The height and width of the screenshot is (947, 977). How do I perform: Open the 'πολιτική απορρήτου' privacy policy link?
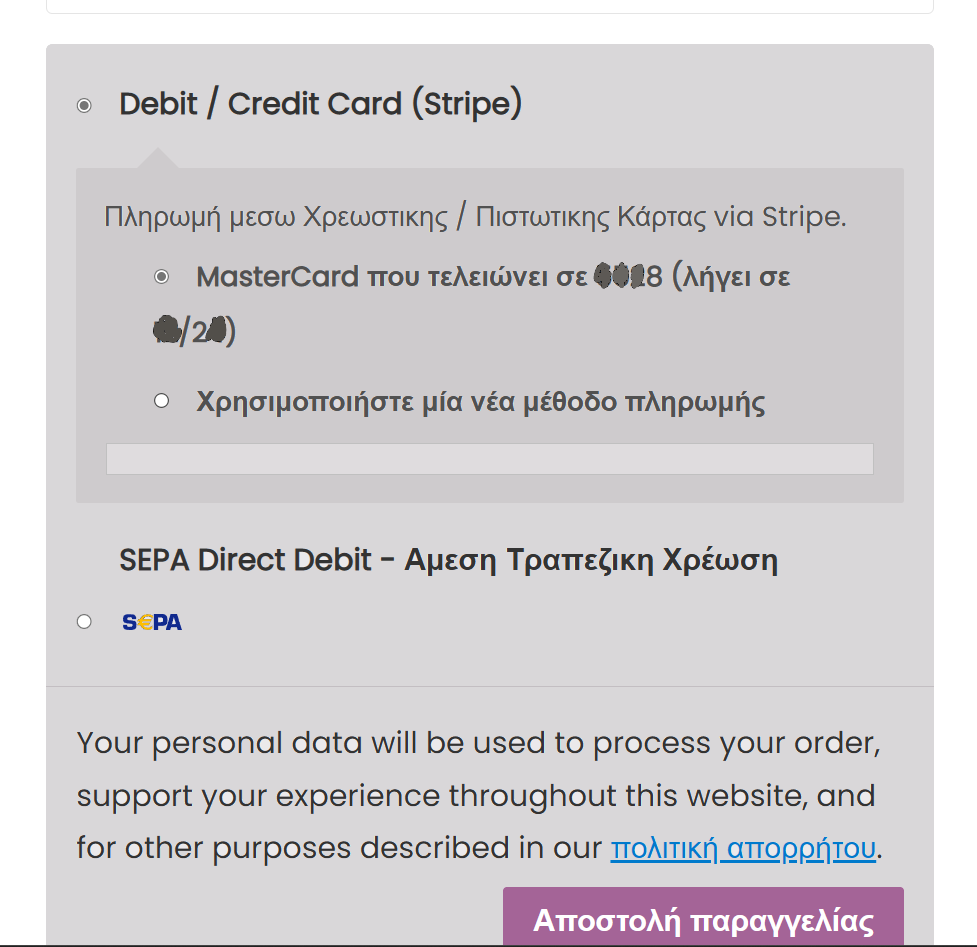coord(742,847)
